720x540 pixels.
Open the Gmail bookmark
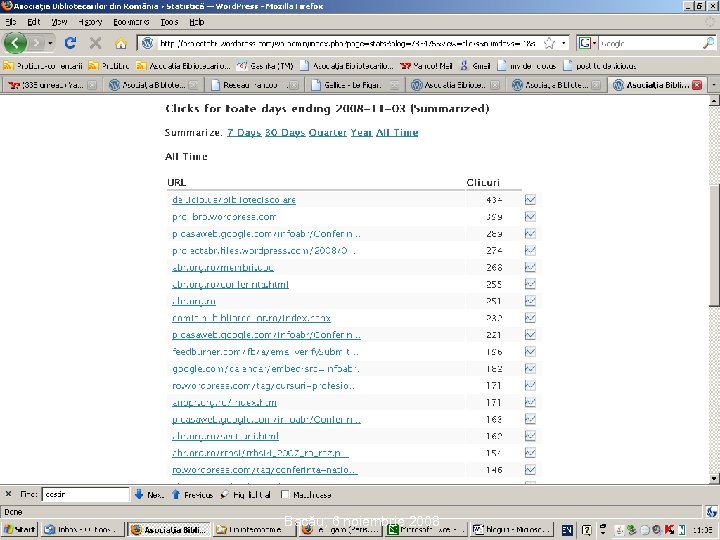click(x=475, y=66)
